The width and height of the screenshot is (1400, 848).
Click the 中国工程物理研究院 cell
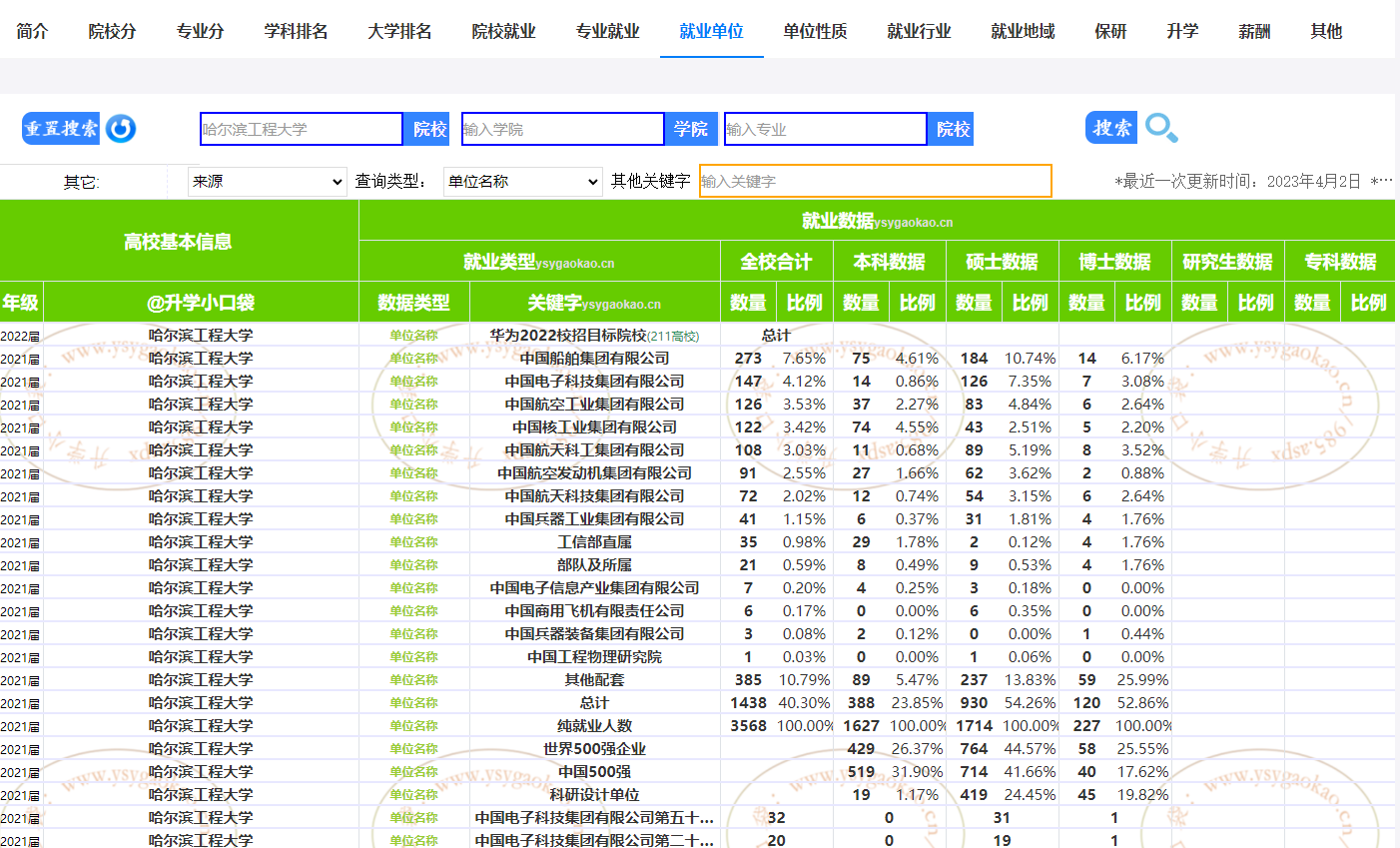click(594, 656)
